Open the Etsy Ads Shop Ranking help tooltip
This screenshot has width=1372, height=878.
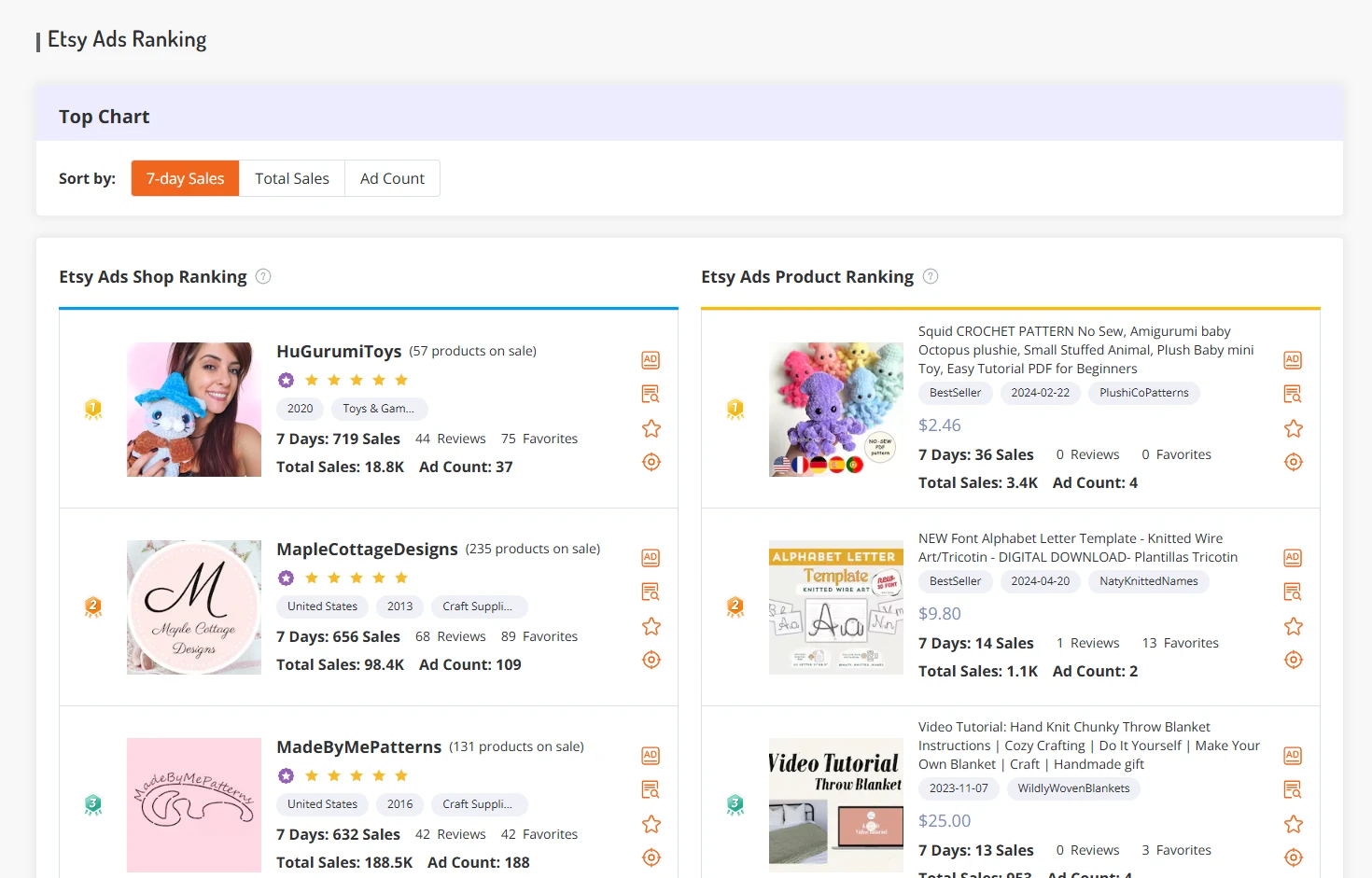(x=263, y=275)
